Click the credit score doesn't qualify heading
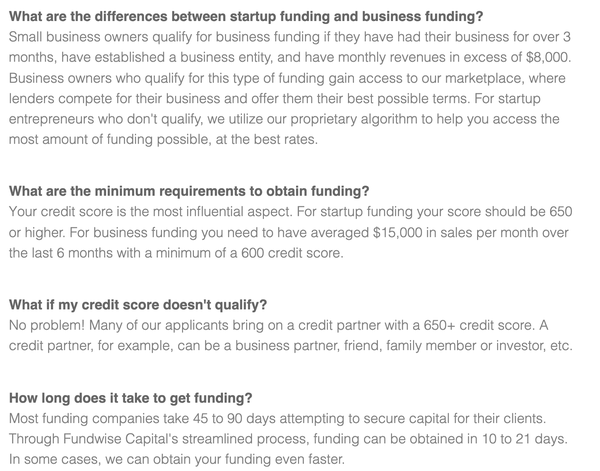The height and width of the screenshot is (471, 600). (x=138, y=305)
